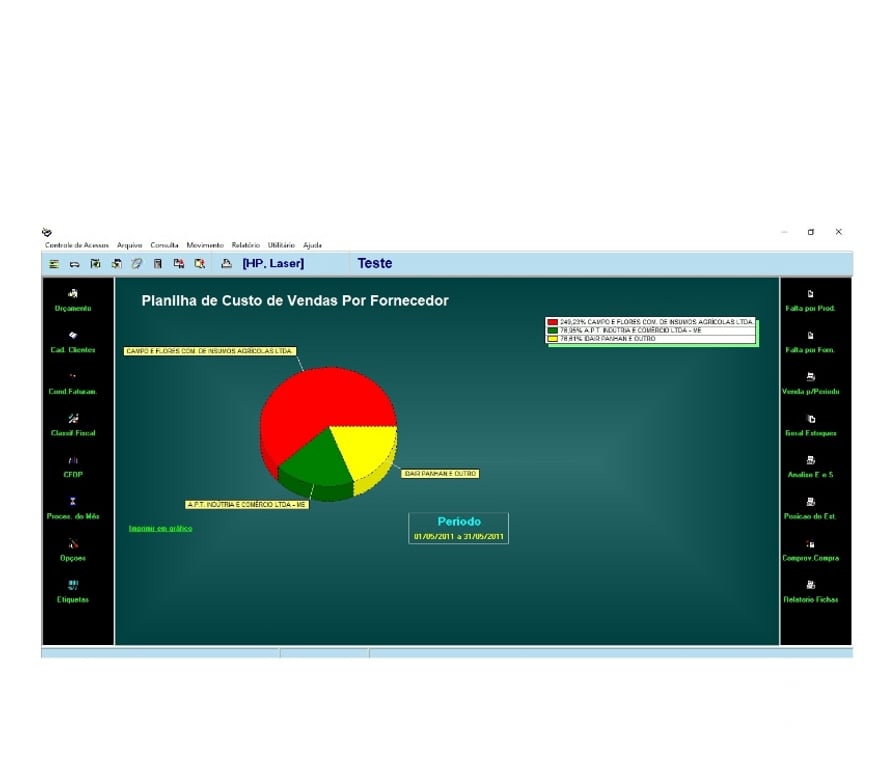The image size is (872, 768).
Task: Open the Ajuda menu
Action: (x=312, y=245)
